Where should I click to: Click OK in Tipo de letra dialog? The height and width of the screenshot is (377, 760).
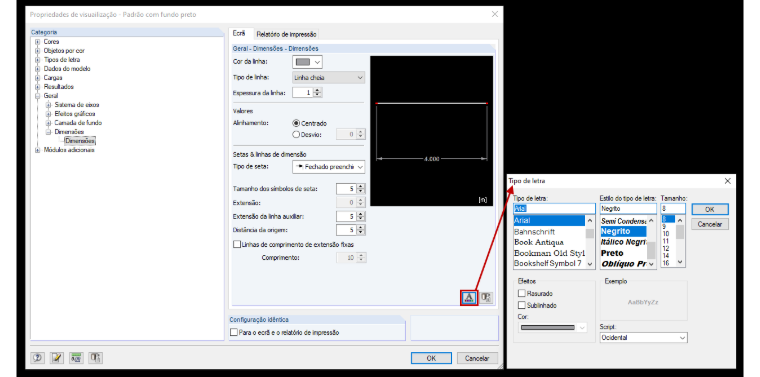pyautogui.click(x=710, y=209)
